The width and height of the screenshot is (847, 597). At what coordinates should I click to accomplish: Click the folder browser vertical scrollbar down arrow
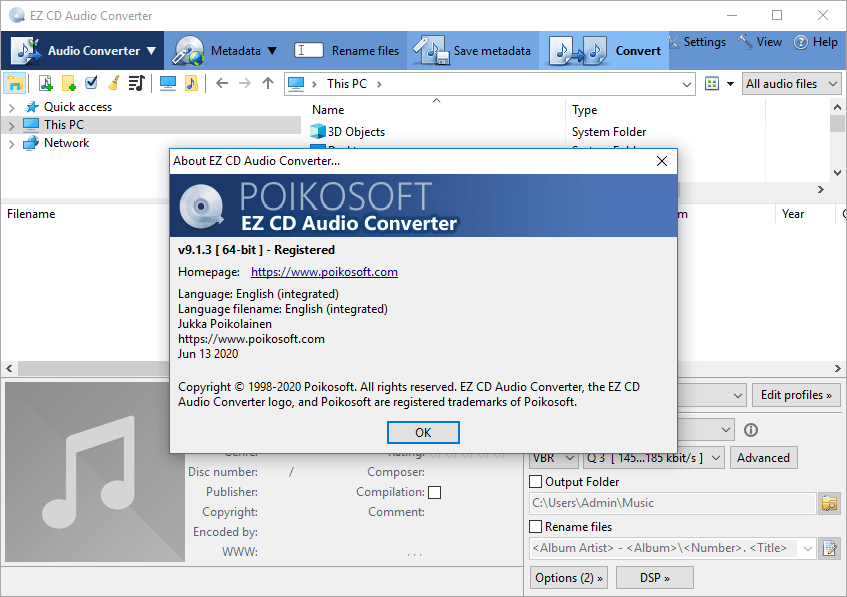pyautogui.click(x=837, y=173)
